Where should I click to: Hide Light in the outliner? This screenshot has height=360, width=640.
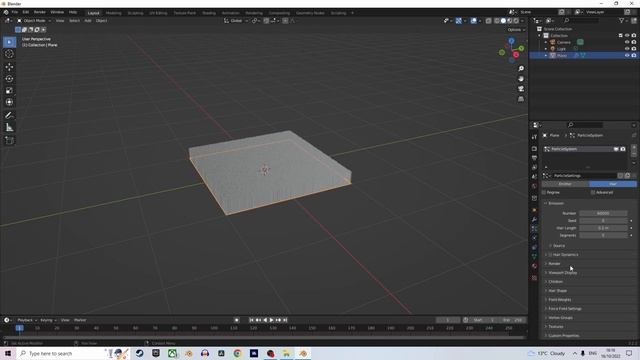tap(627, 49)
